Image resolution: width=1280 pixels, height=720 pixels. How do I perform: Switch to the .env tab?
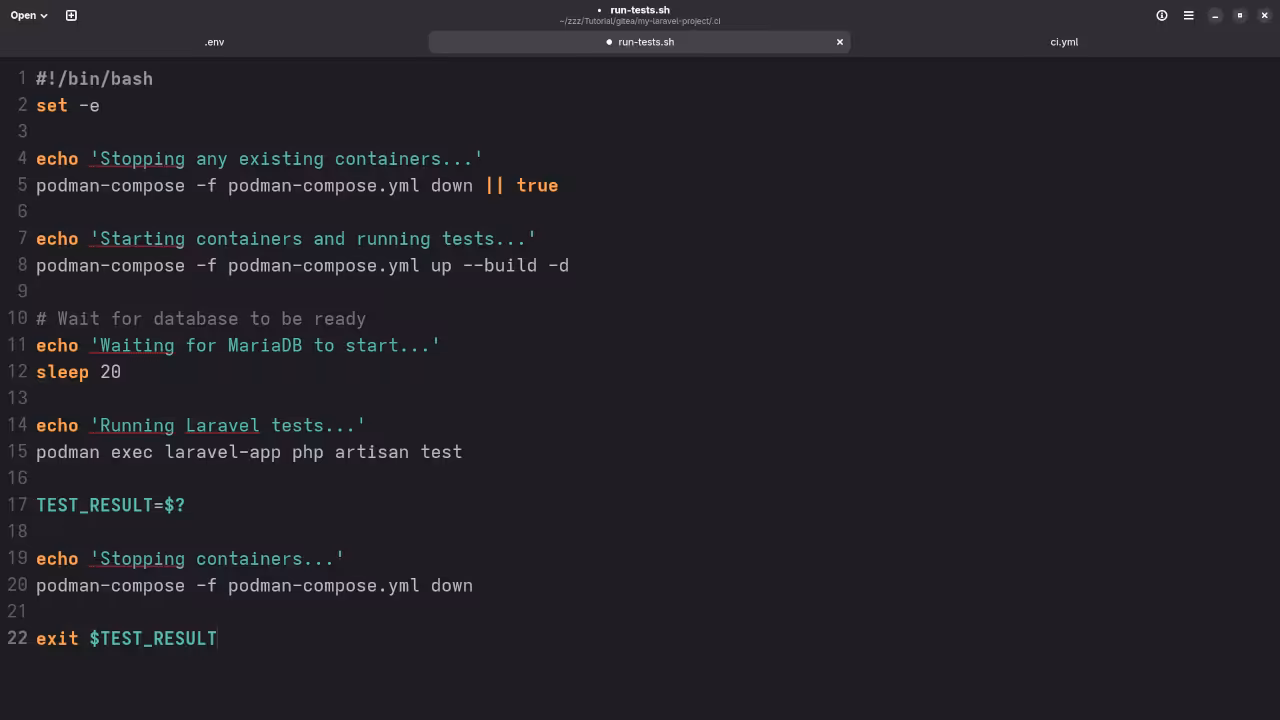pyautogui.click(x=214, y=42)
